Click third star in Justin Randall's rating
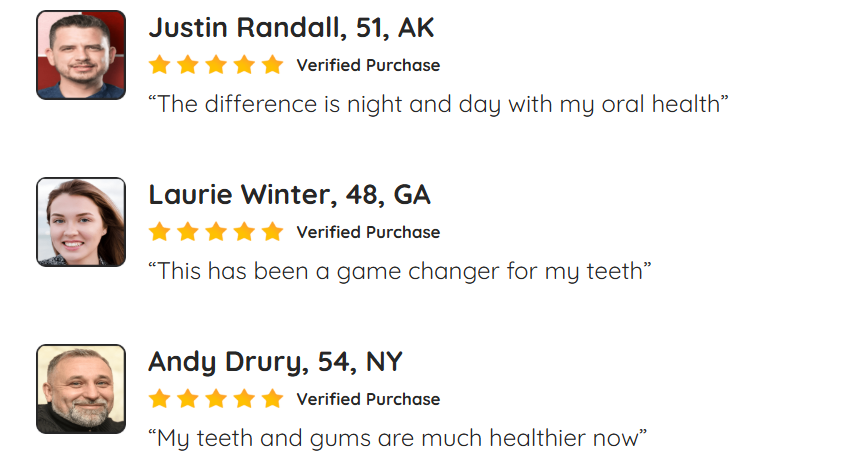This screenshot has height=476, width=852. (x=215, y=66)
